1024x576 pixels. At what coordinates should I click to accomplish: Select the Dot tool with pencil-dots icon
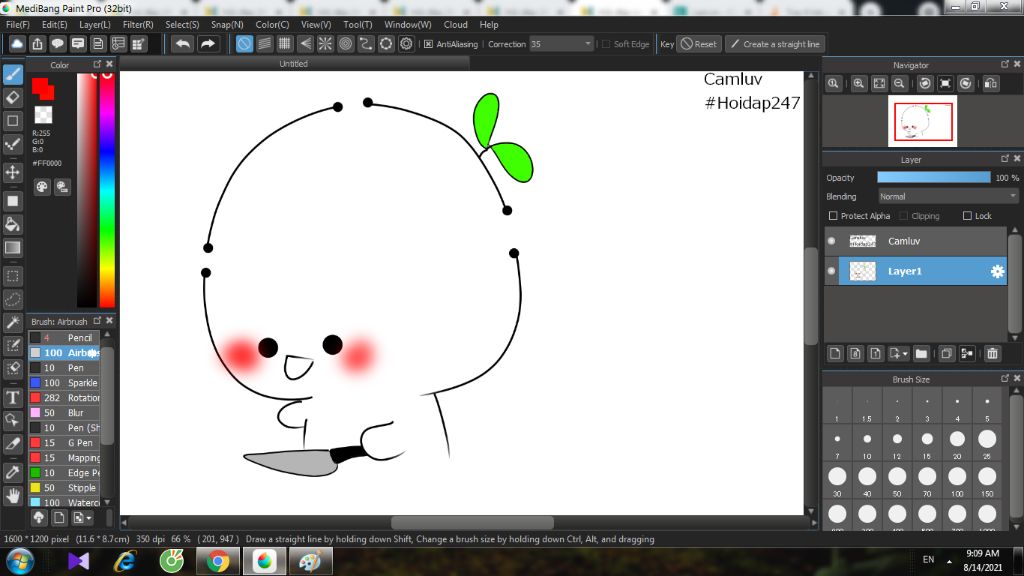click(x=12, y=144)
